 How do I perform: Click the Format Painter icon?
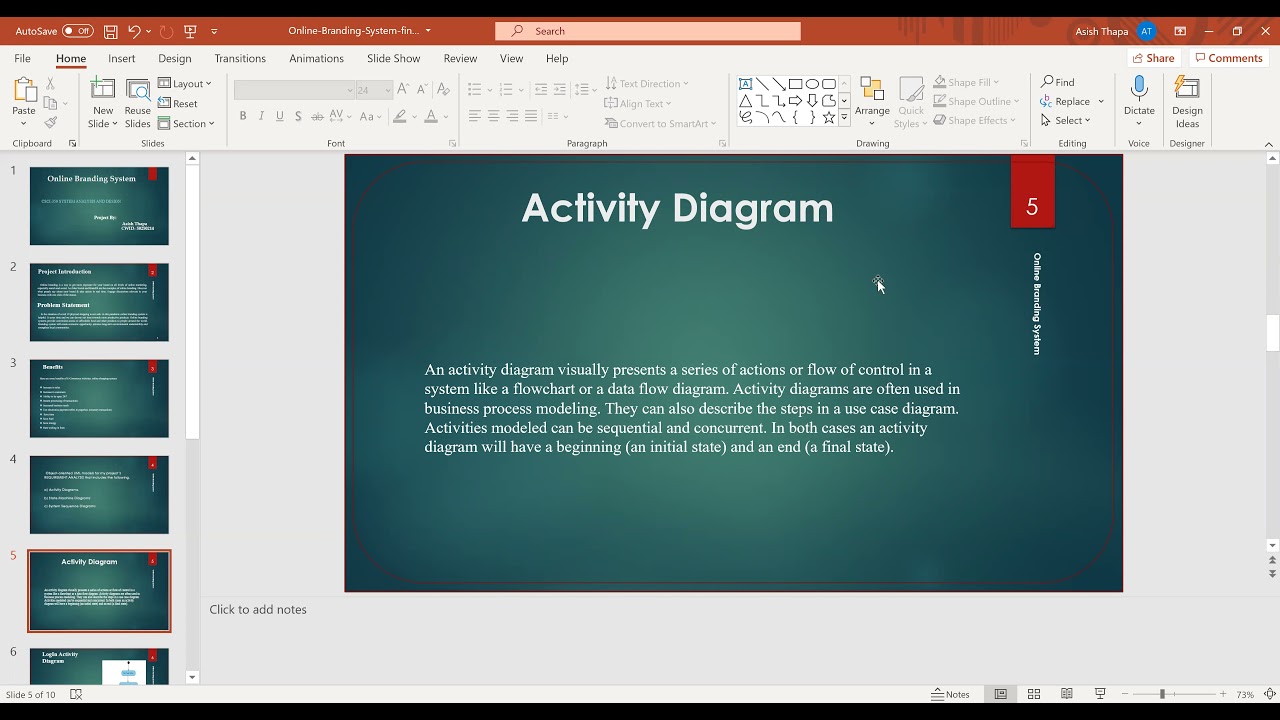51,123
